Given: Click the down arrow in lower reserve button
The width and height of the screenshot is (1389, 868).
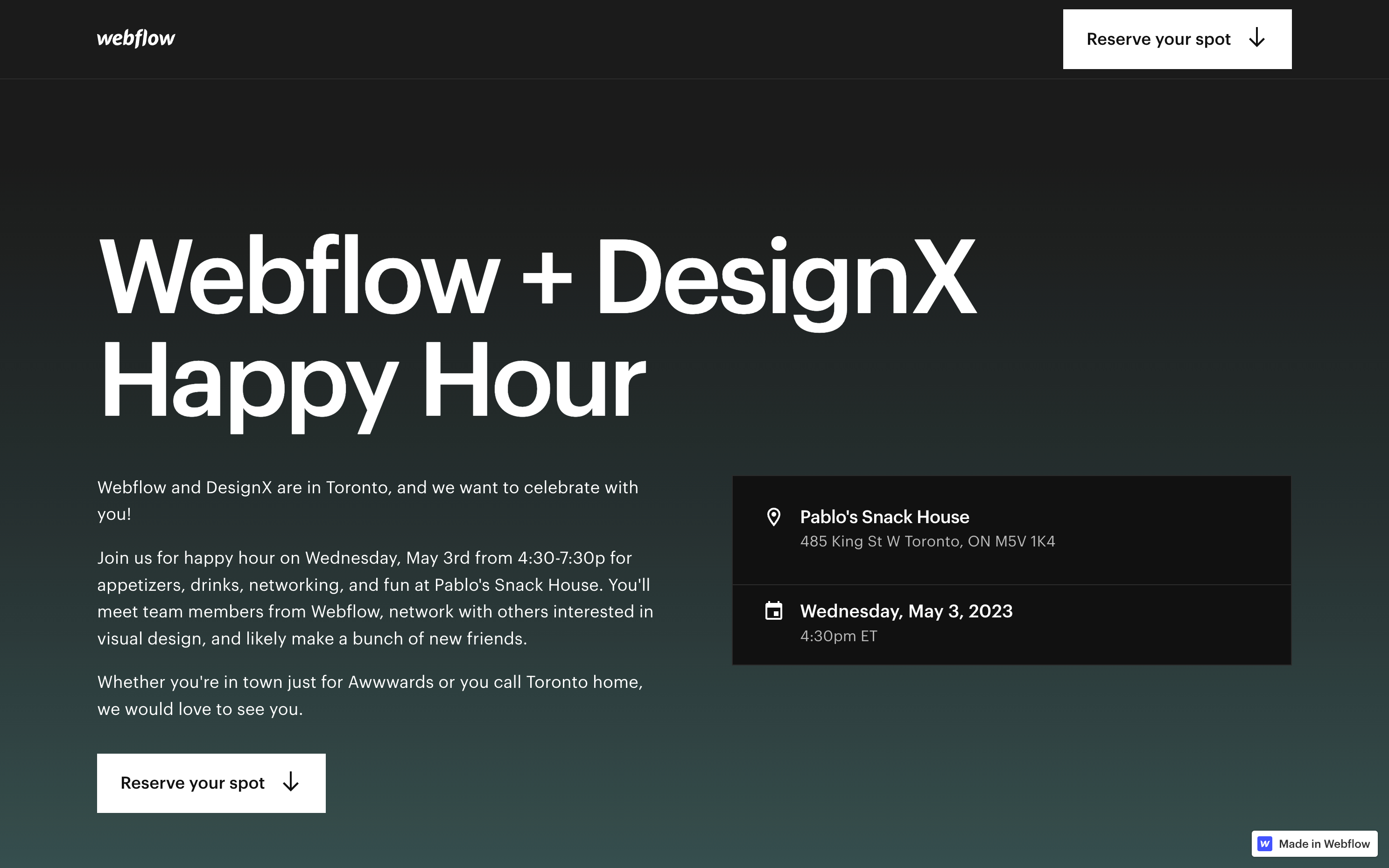Looking at the screenshot, I should [x=290, y=782].
